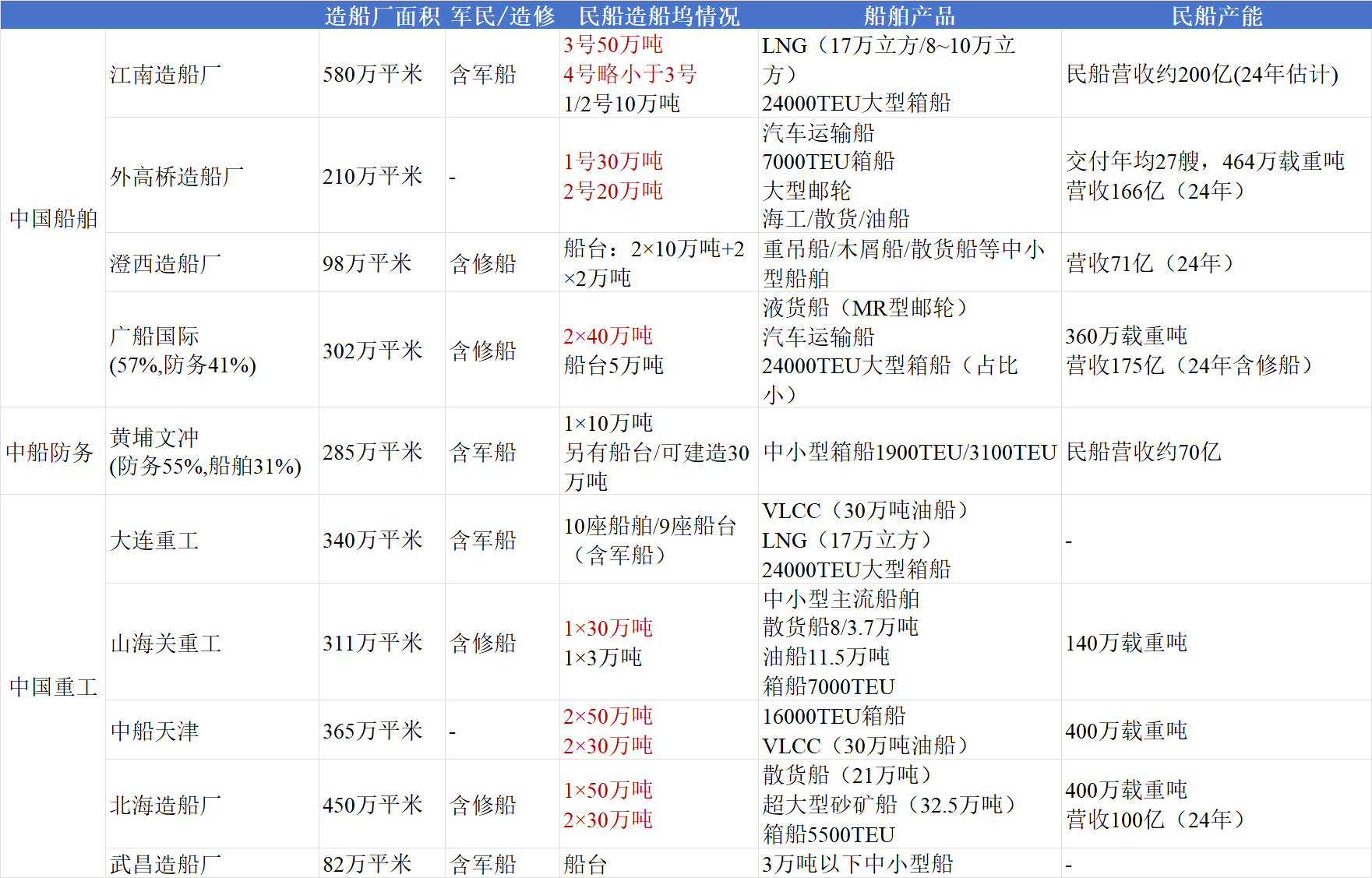The image size is (1372, 878).
Task: Click the text 1×3万吨
Action: 603,658
